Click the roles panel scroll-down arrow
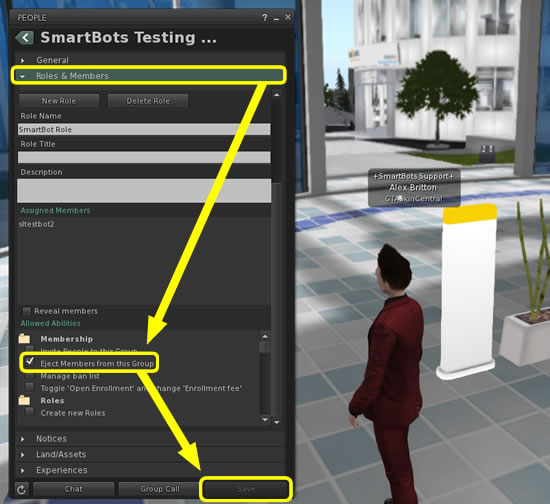 tap(276, 422)
